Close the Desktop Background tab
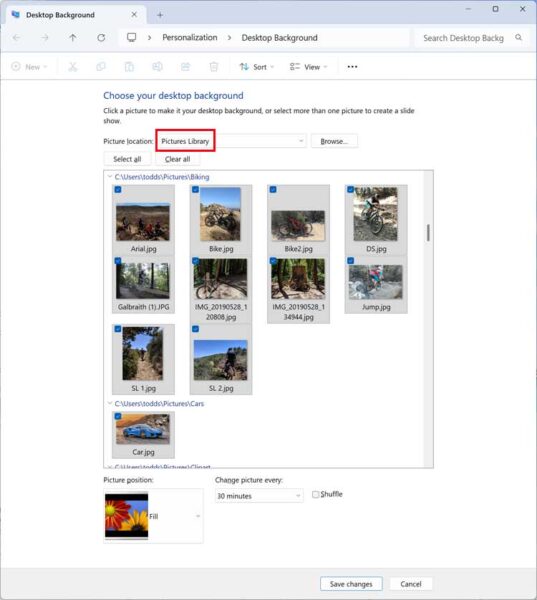The image size is (537, 600). 134,15
